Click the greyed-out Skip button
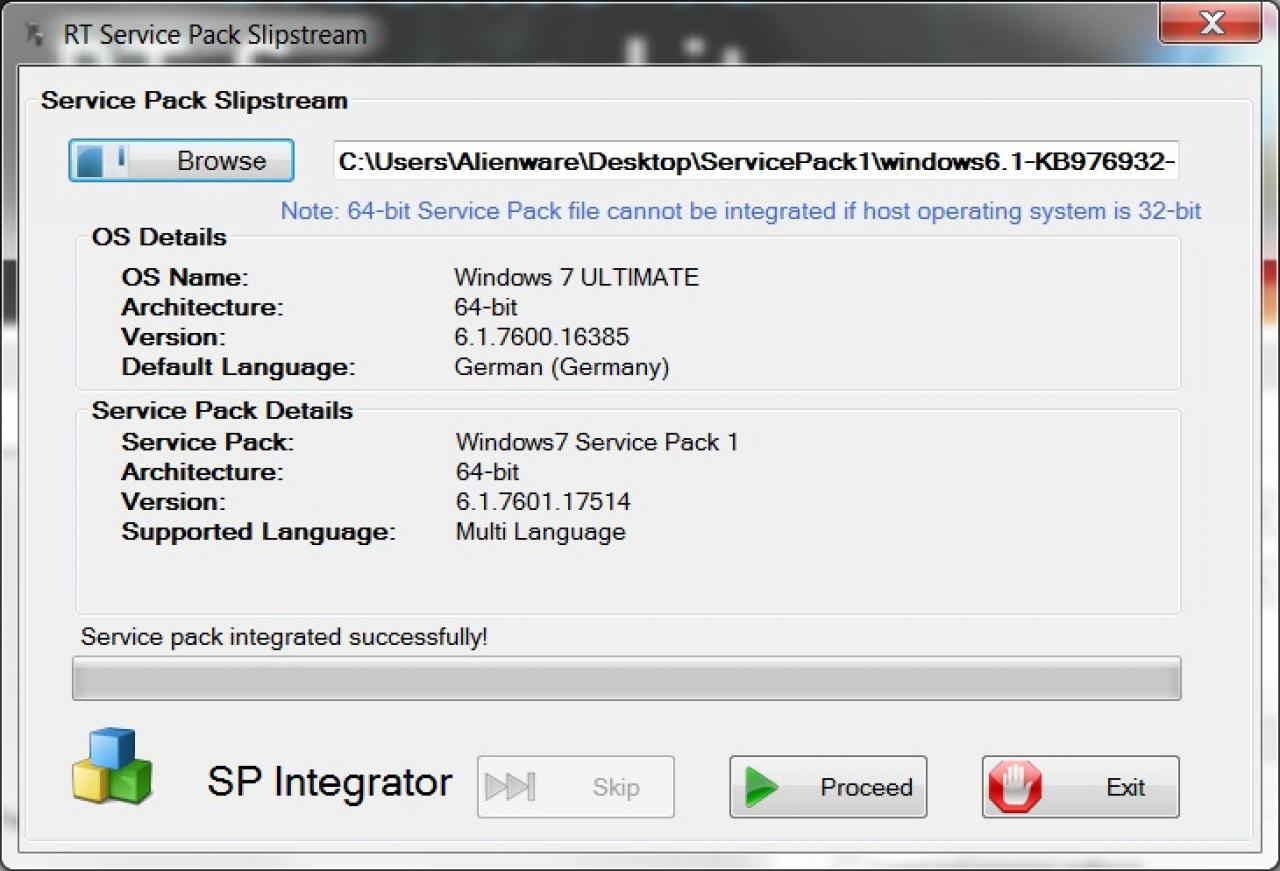1280x871 pixels. click(576, 787)
